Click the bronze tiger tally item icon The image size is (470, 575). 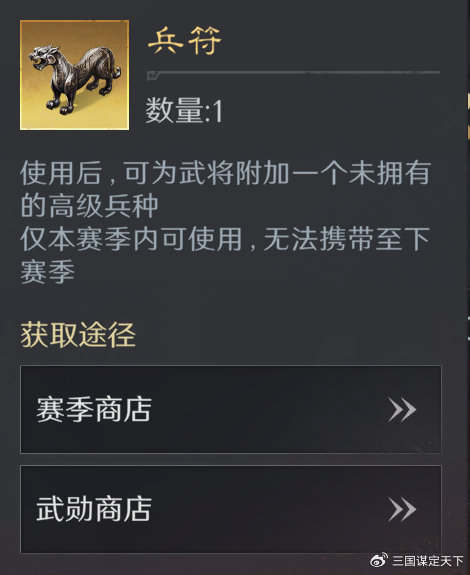74,75
